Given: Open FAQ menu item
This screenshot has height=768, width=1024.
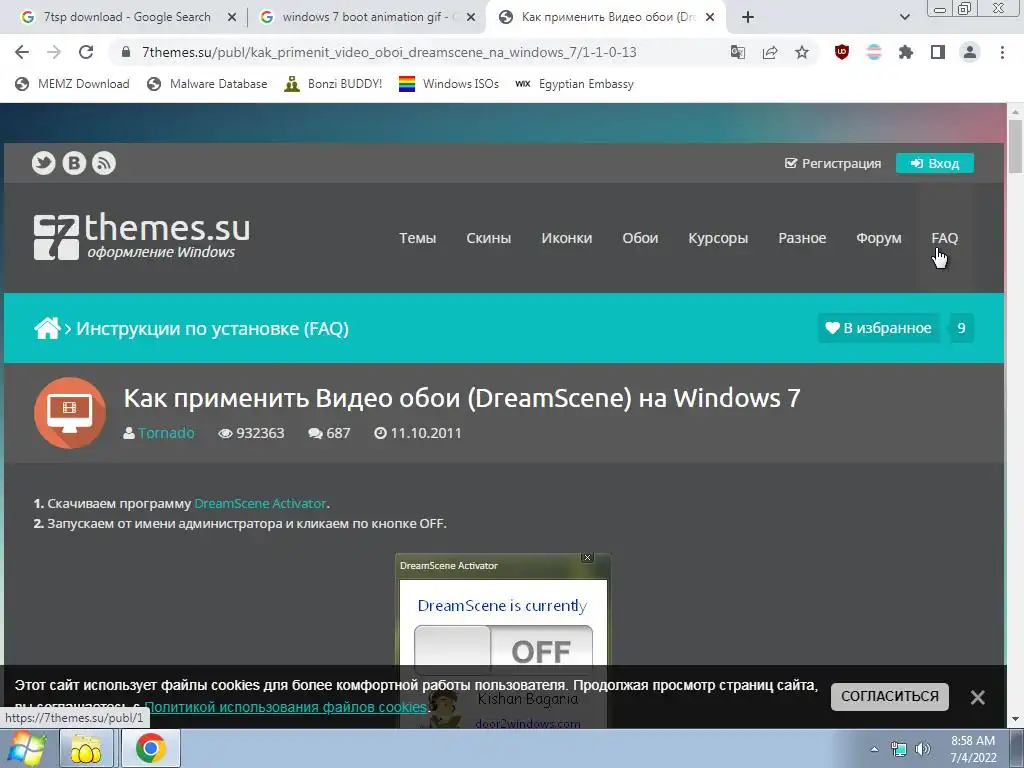Looking at the screenshot, I should click(x=944, y=238).
